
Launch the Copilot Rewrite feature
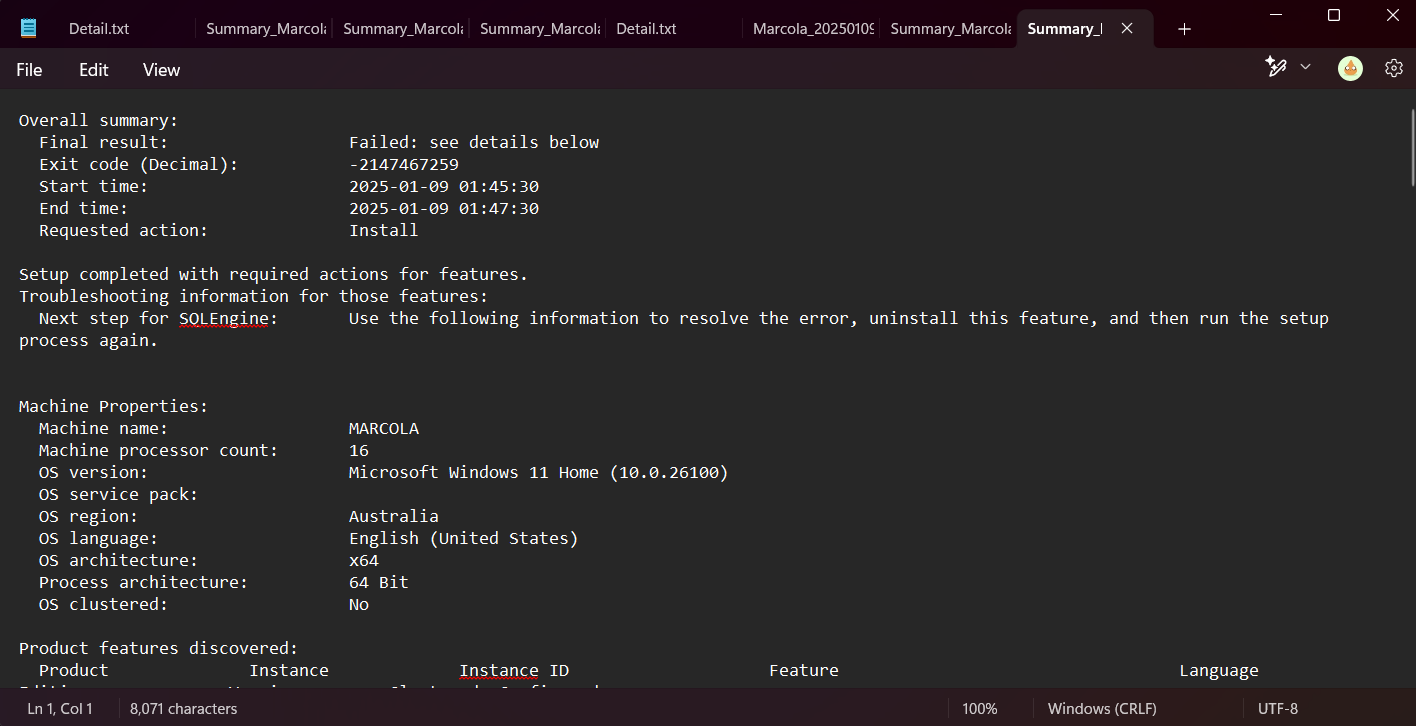pos(1276,67)
